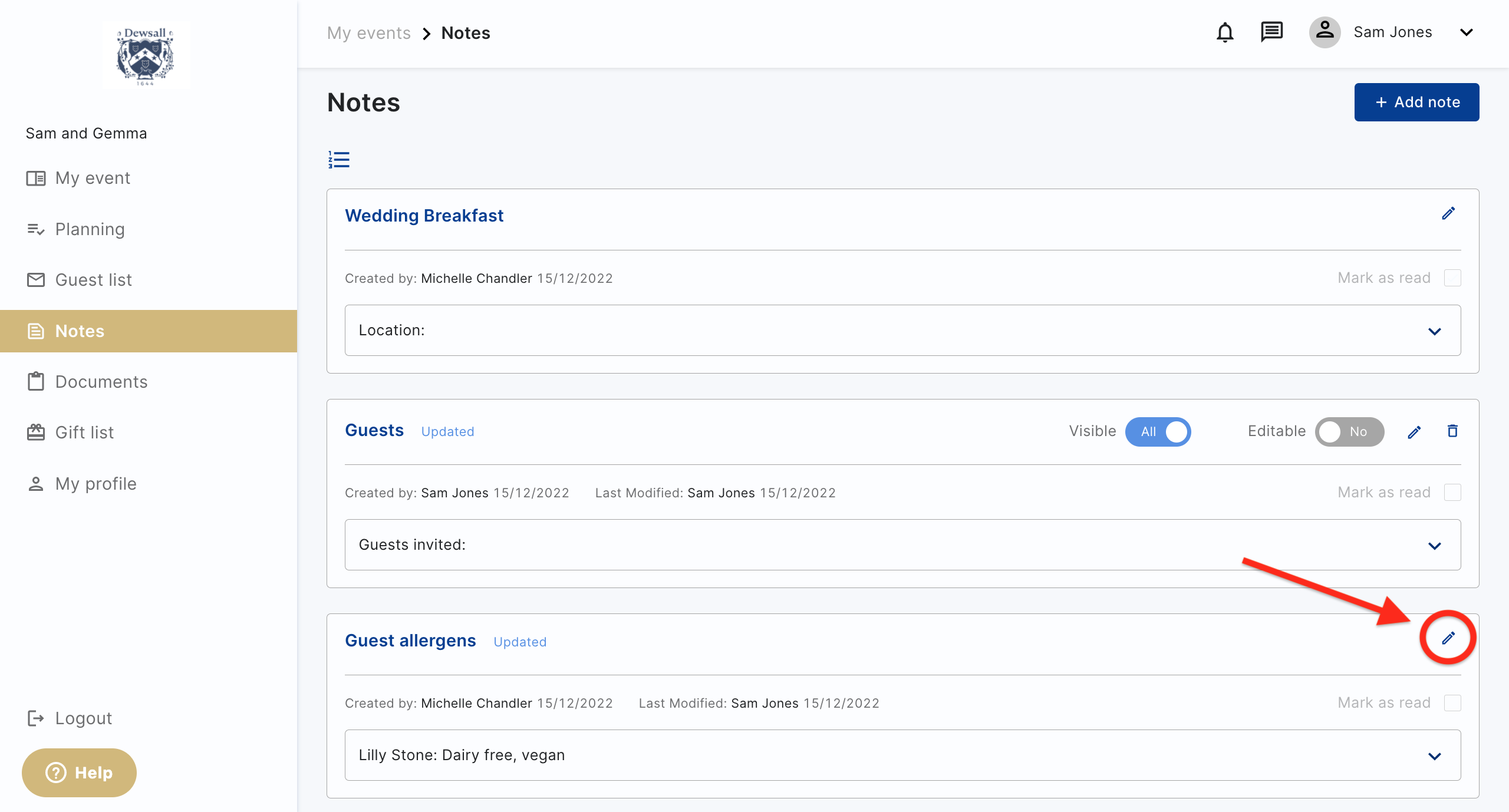Click the Guest list envelope icon
This screenshot has height=812, width=1509.
click(36, 280)
